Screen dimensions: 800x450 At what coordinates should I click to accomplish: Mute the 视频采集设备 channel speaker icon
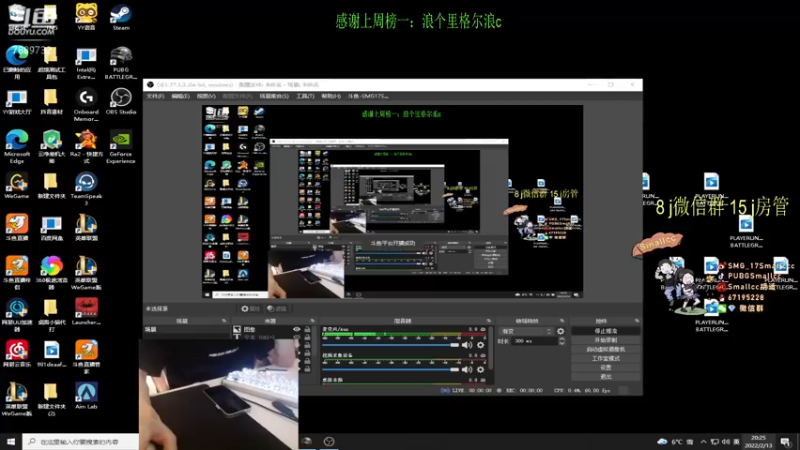click(x=467, y=369)
